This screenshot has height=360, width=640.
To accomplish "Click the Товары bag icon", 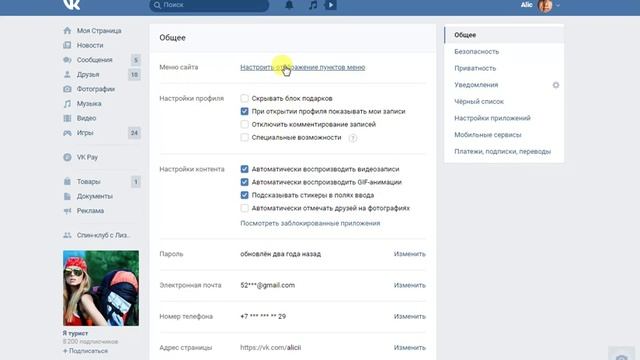I will [67, 182].
